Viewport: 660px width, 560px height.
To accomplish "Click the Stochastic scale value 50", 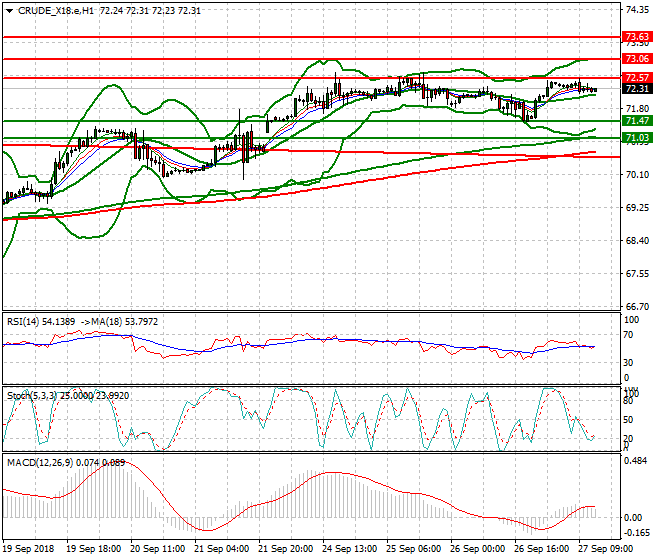I will (628, 420).
